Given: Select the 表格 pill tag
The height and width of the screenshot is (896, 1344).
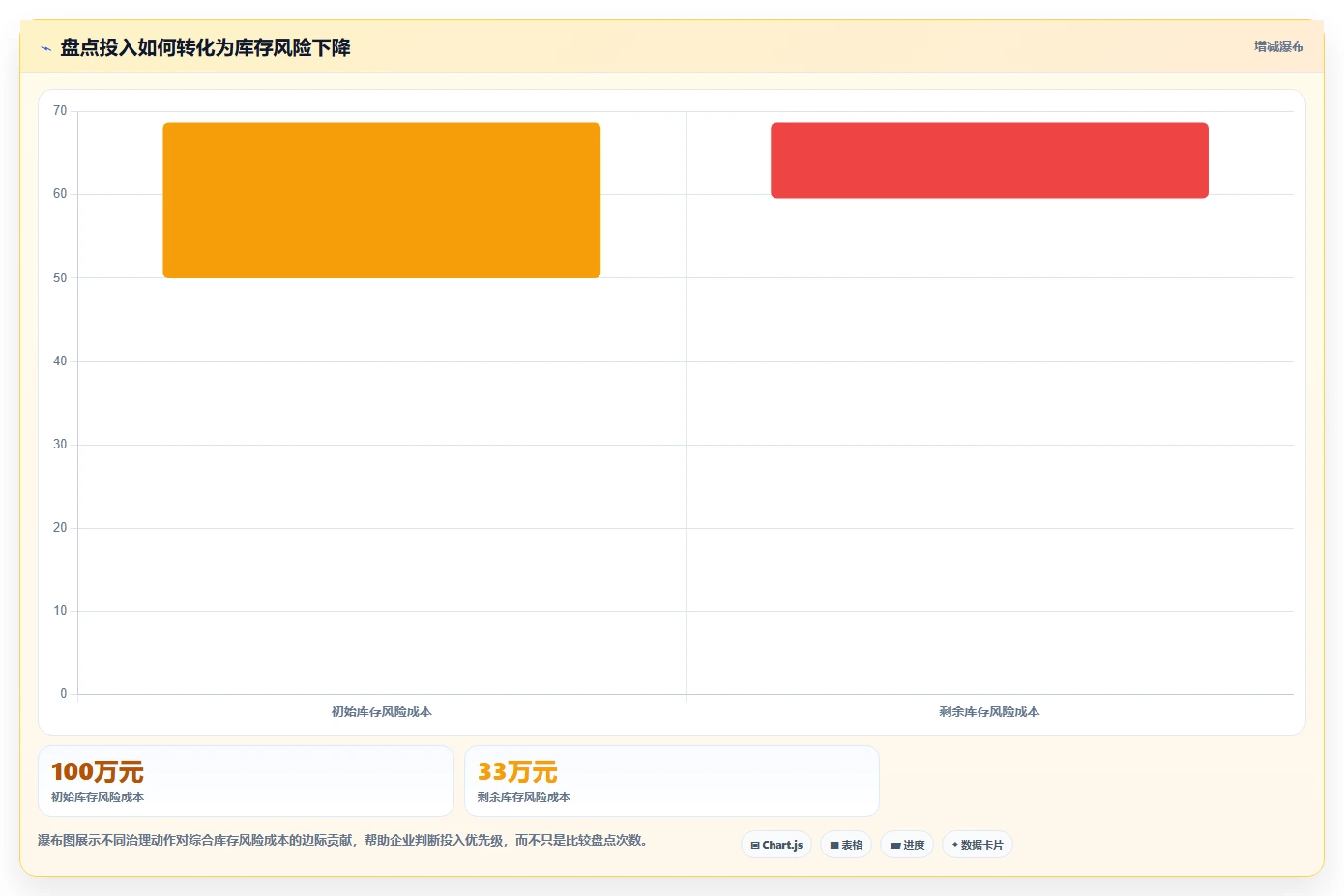Looking at the screenshot, I should tap(846, 845).
